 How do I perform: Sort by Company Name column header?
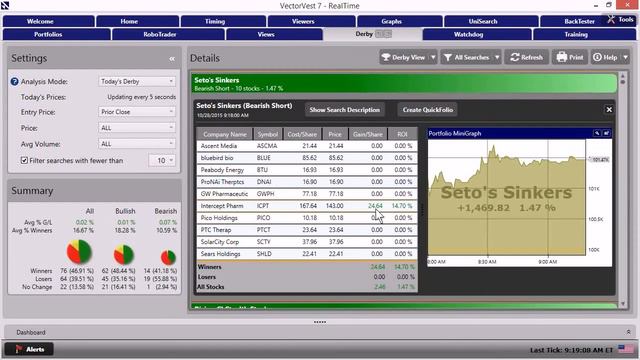(224, 134)
